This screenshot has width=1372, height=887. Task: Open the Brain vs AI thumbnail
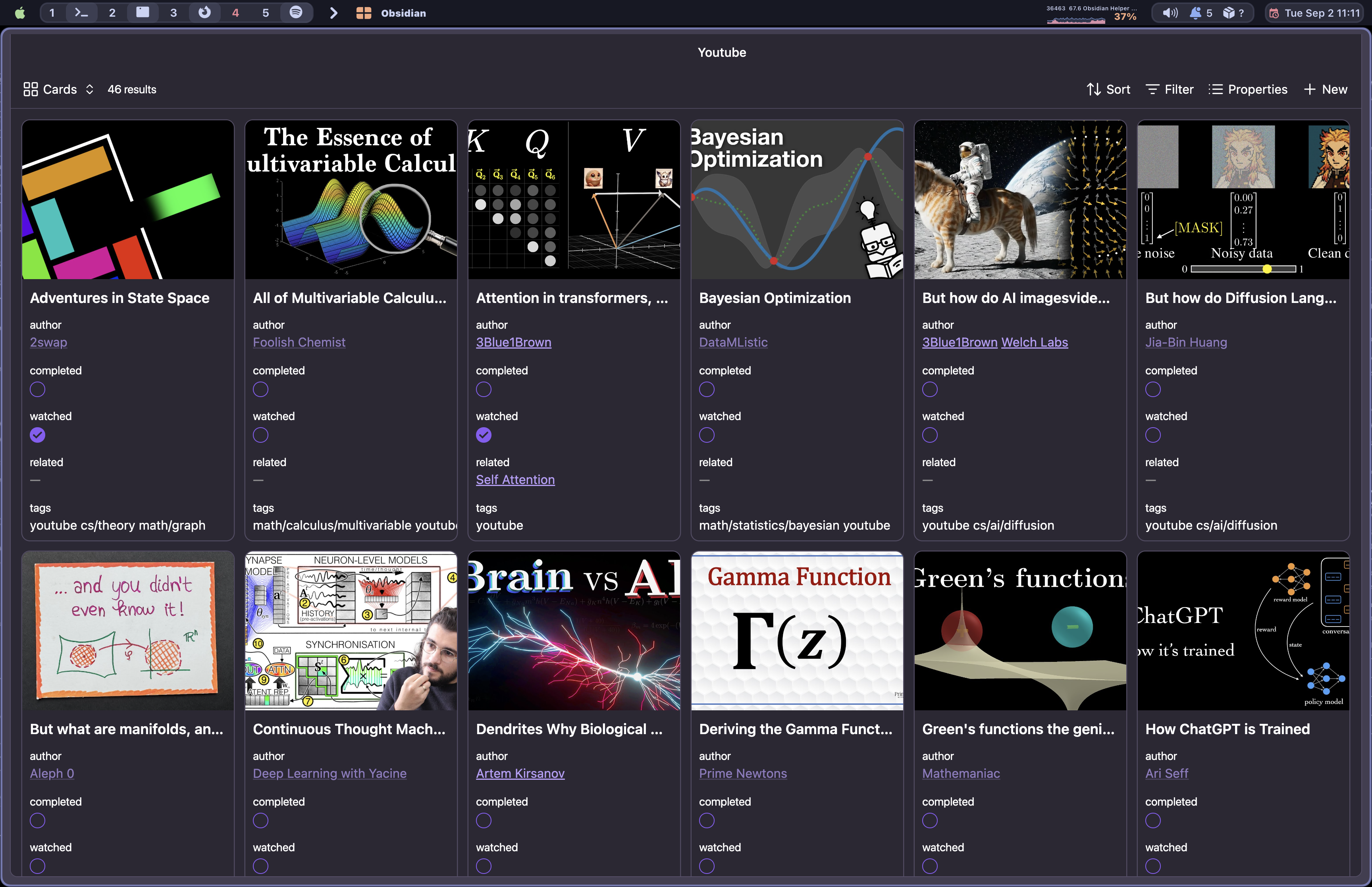(573, 631)
